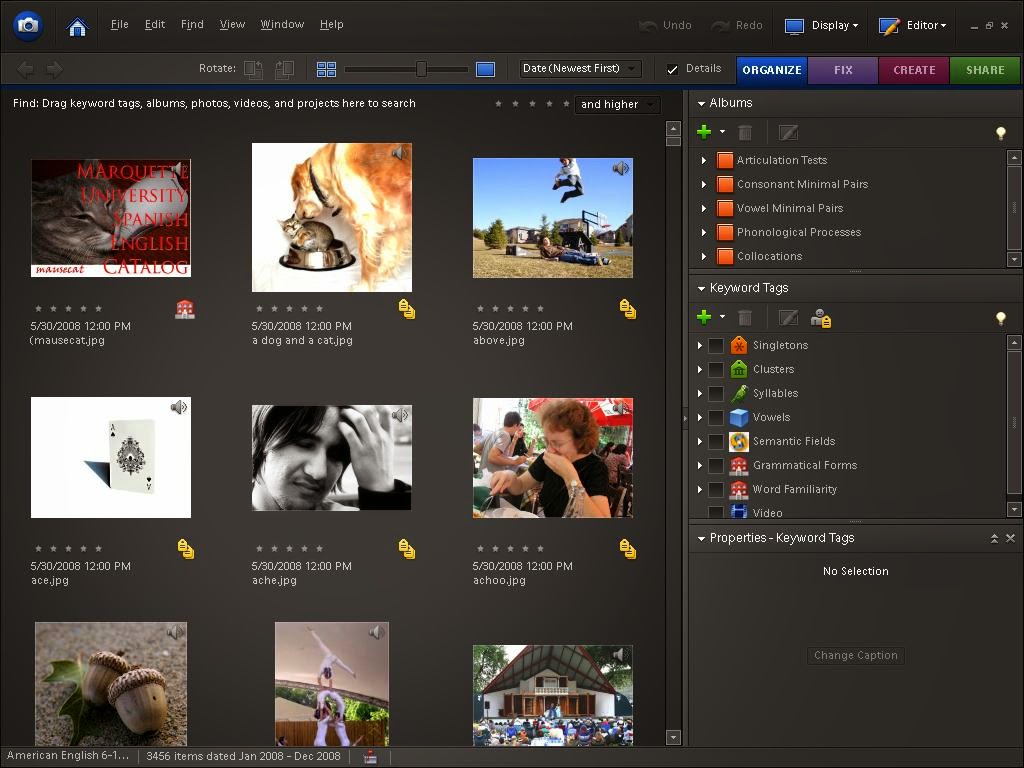
Task: Enable the Semantic Fields checkbox
Action: tap(716, 441)
